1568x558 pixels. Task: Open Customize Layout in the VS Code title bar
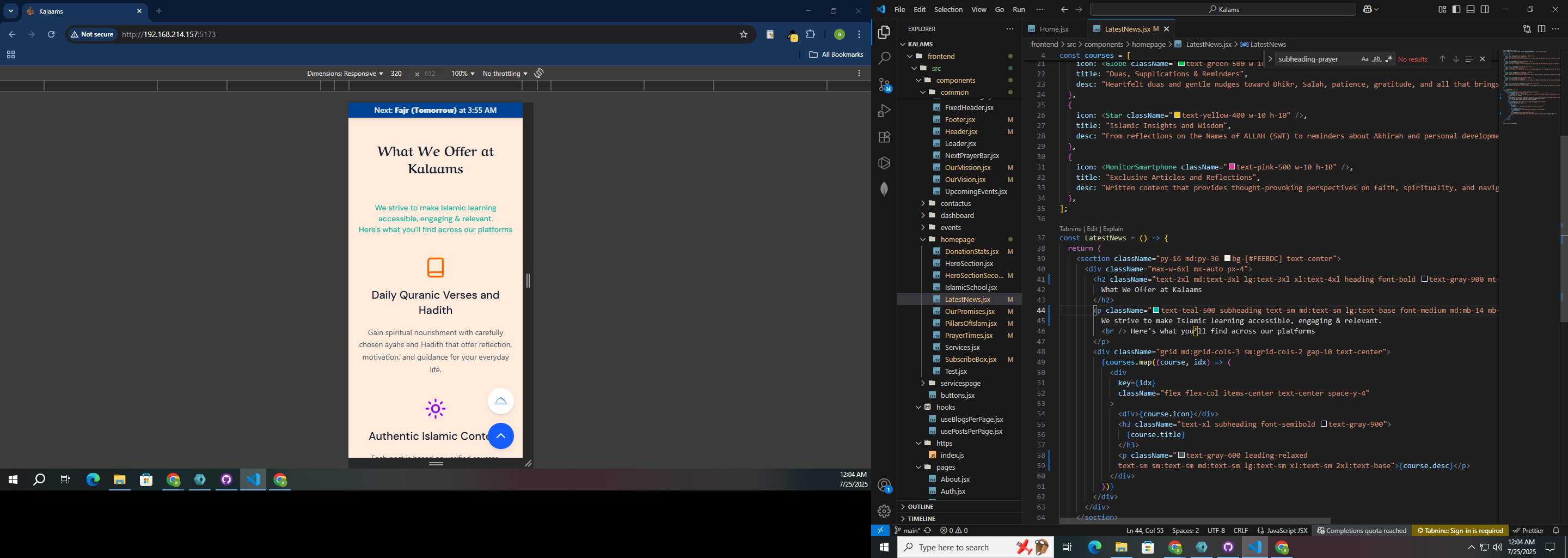[x=1442, y=9]
